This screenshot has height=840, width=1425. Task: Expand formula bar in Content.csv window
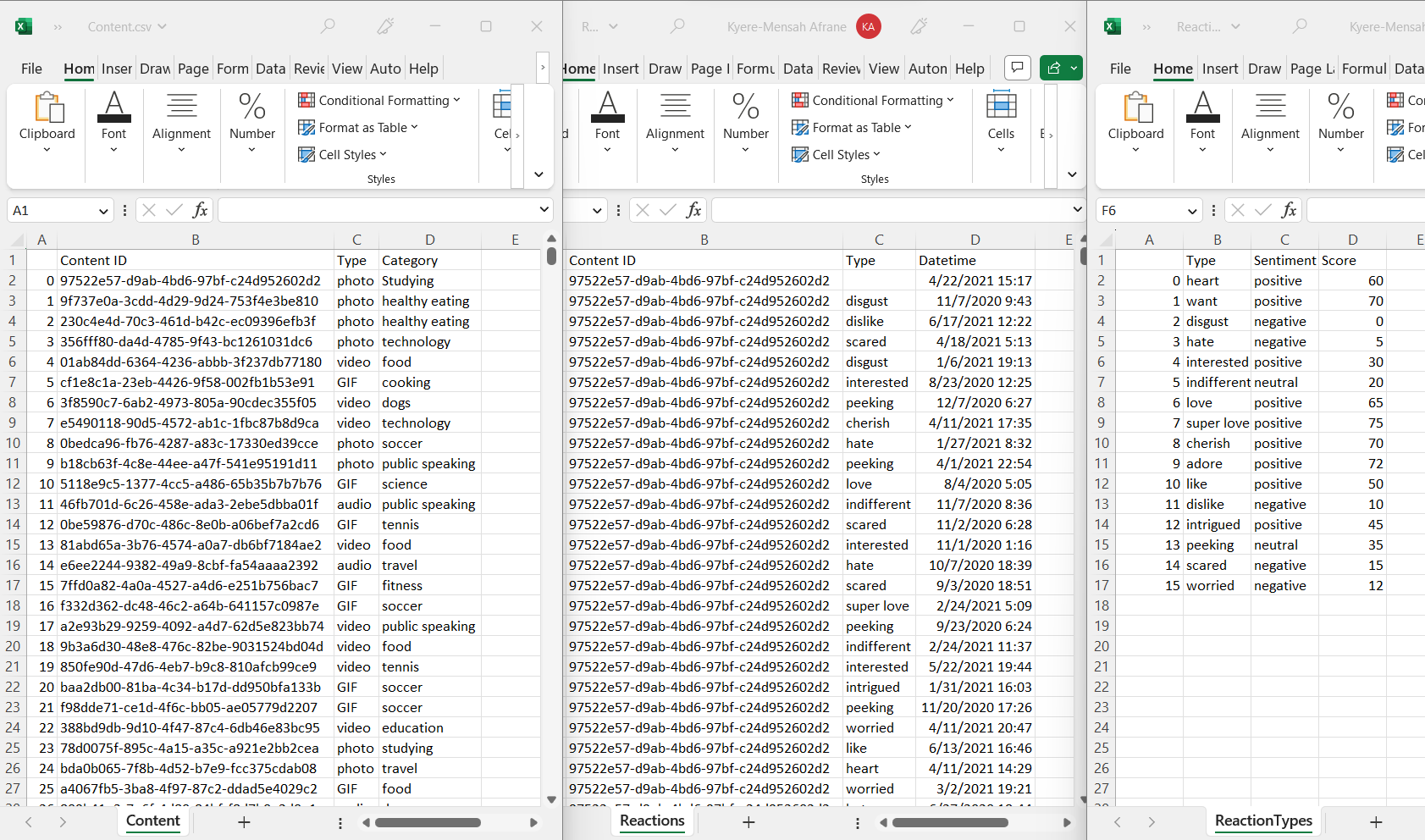point(544,209)
